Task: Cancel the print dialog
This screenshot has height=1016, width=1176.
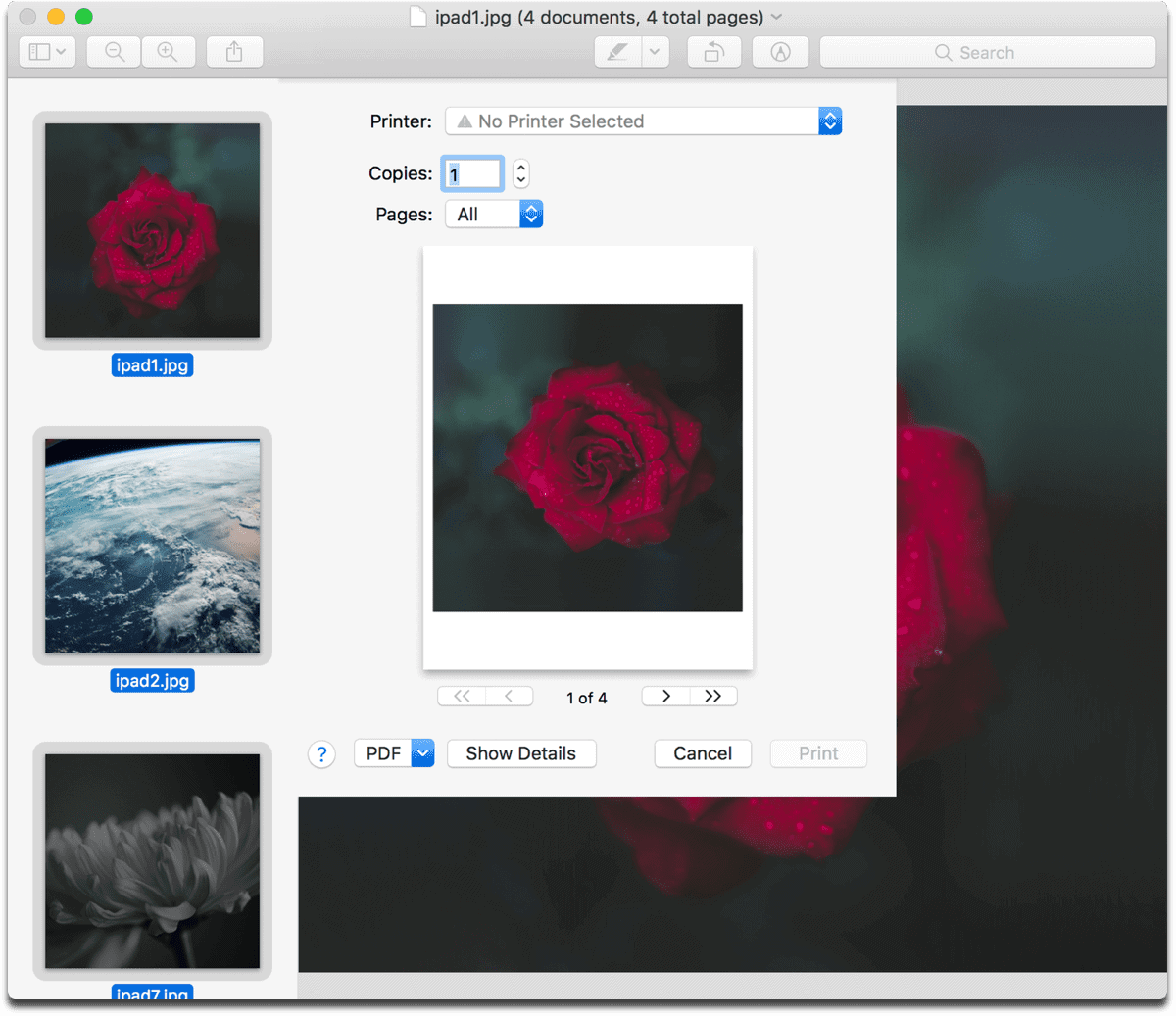Action: click(x=703, y=753)
